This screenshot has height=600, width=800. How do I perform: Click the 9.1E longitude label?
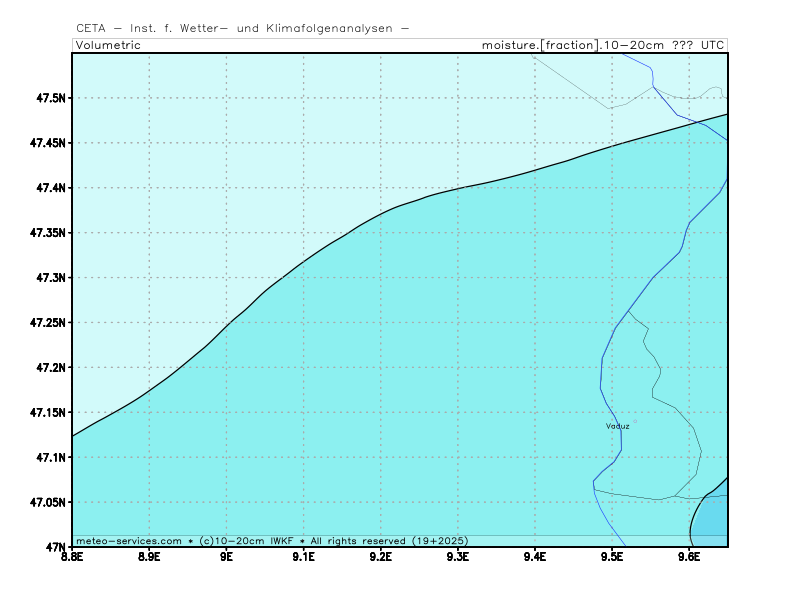click(x=304, y=557)
